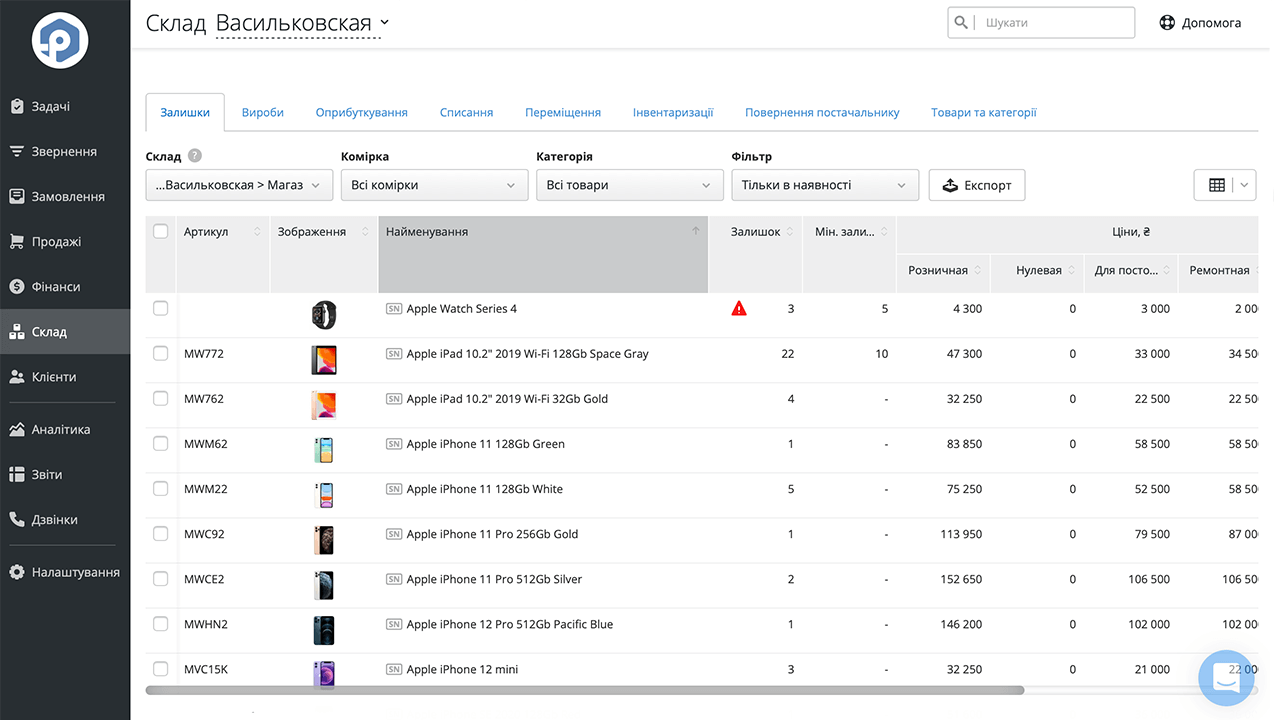The height and width of the screenshot is (720, 1280).
Task: Check the MWM62 iPhone 11 Green row
Action: 161,443
